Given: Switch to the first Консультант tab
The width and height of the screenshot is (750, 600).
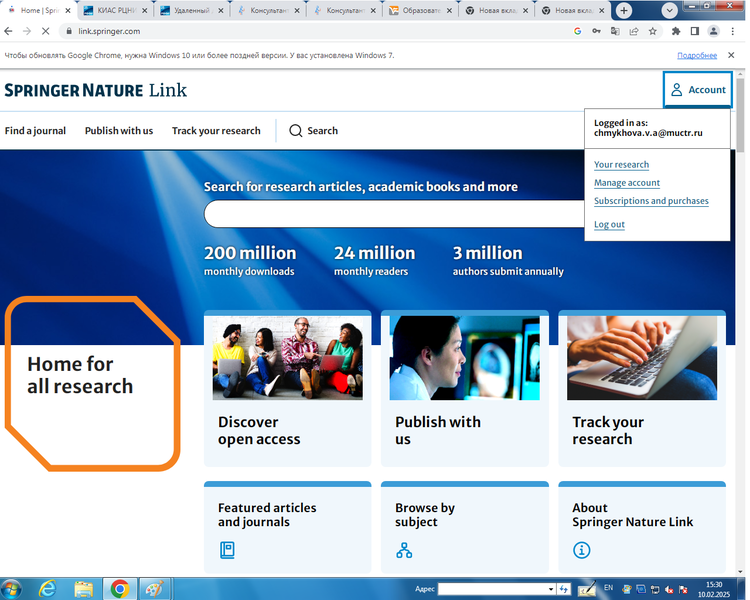Looking at the screenshot, I should [x=268, y=11].
